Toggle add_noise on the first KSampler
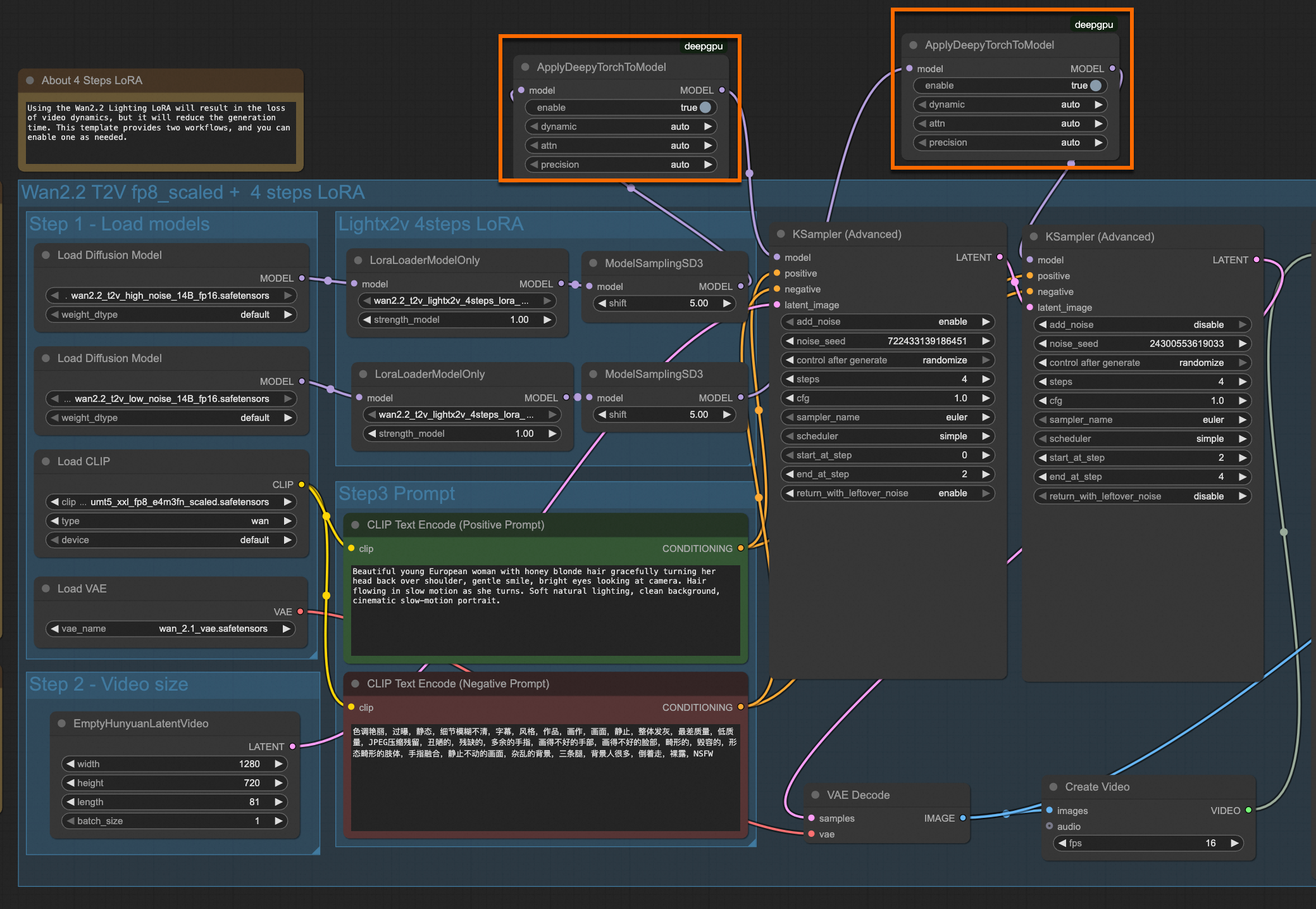1316x909 pixels. (887, 322)
